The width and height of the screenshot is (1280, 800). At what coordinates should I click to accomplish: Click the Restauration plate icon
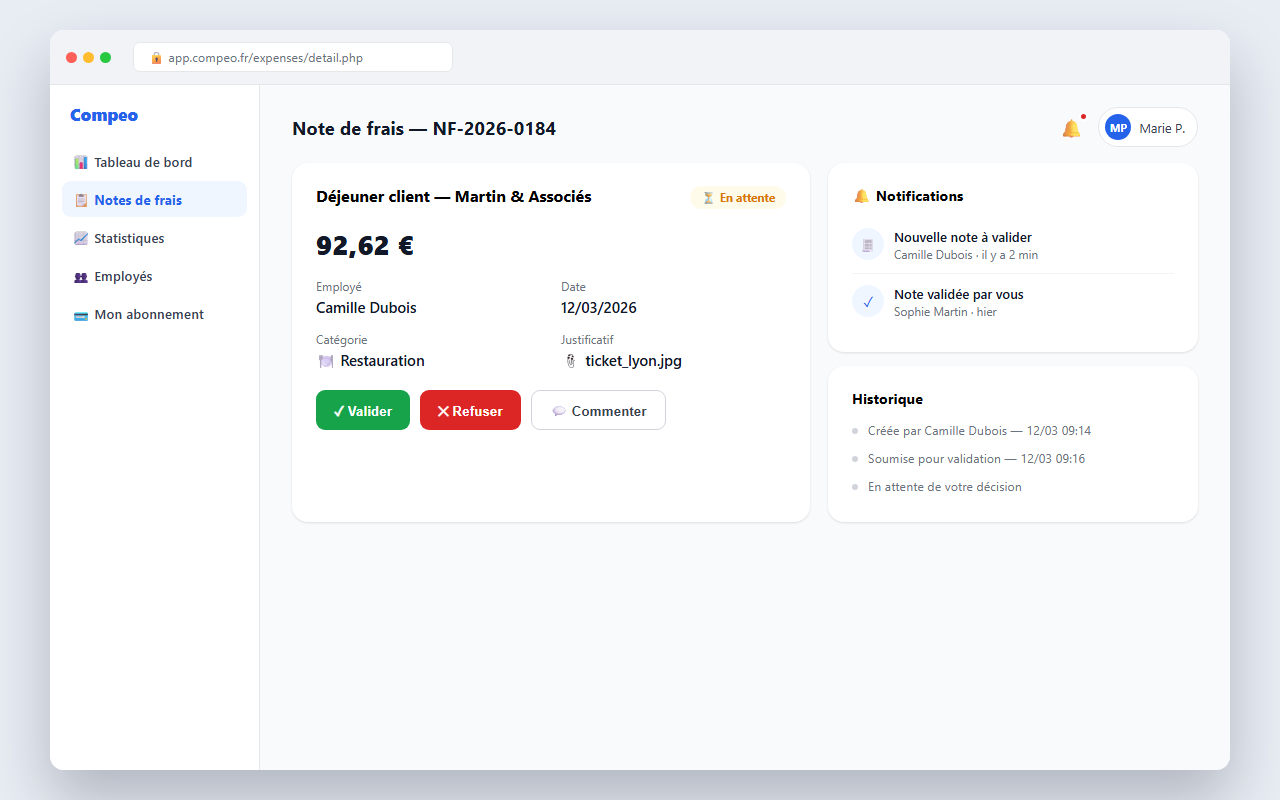pyautogui.click(x=325, y=361)
